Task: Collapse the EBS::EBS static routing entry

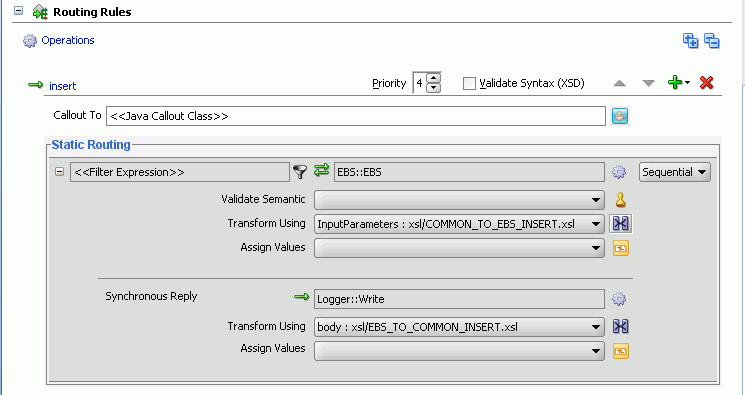Action: [59, 172]
